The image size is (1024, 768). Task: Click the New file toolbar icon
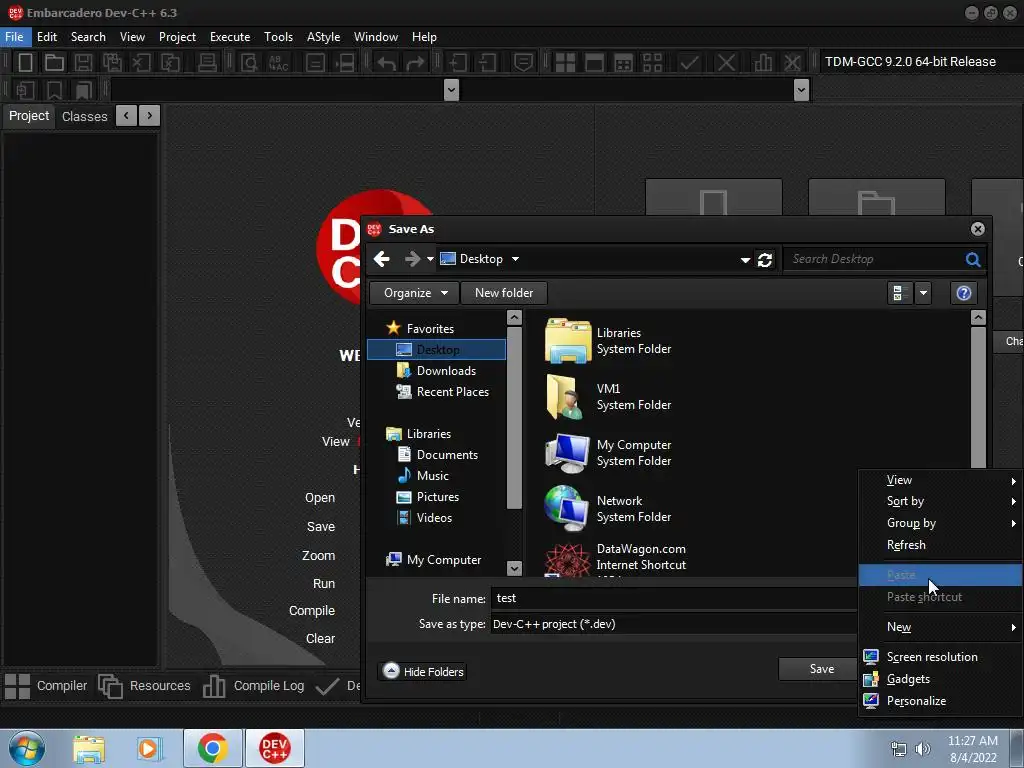(25, 63)
